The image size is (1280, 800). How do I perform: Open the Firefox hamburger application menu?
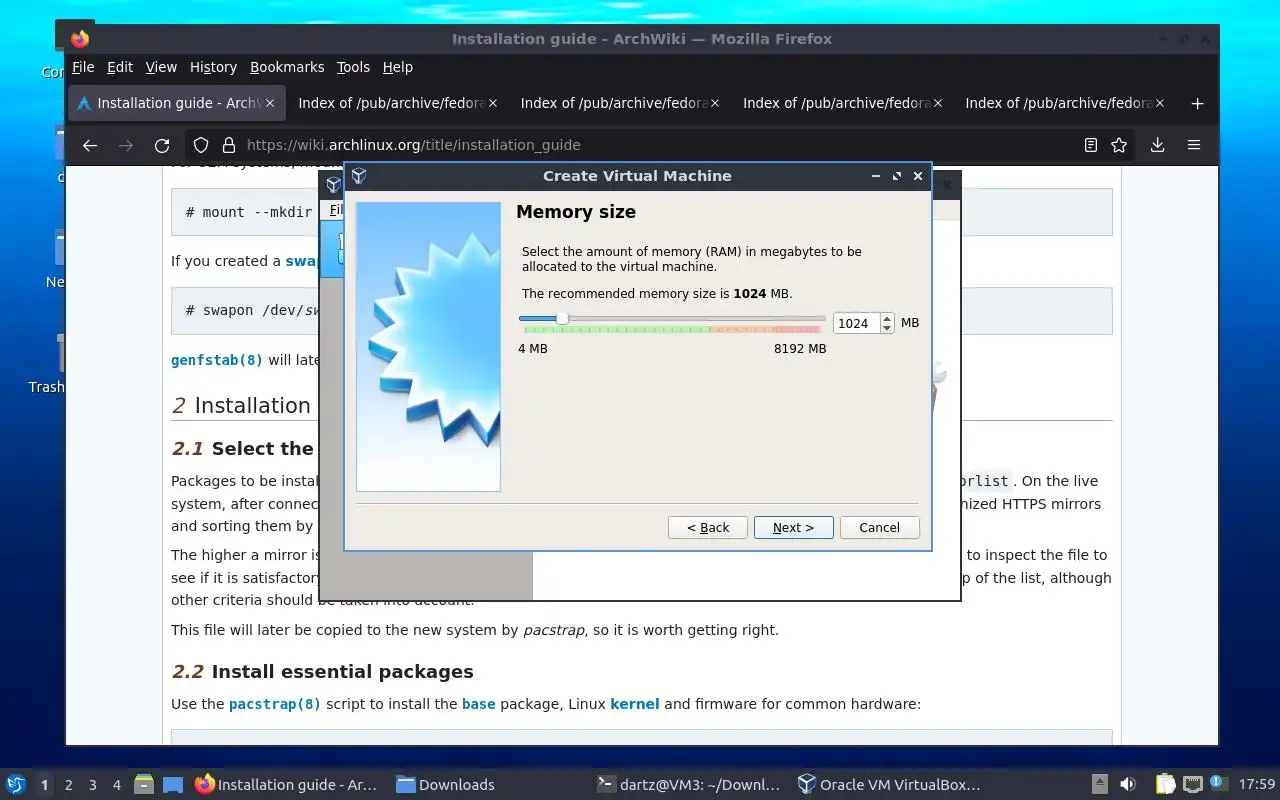tap(1194, 145)
